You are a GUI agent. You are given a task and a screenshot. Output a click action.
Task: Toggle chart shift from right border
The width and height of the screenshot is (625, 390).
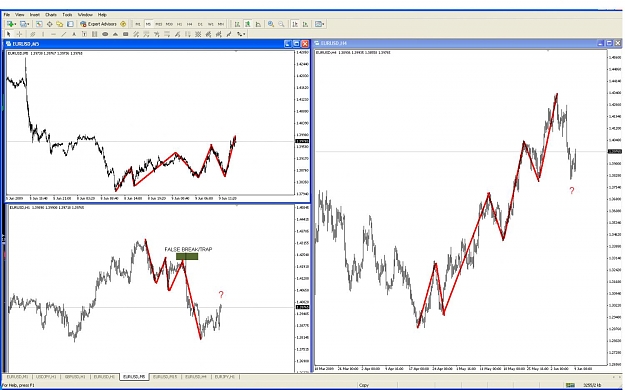click(305, 24)
